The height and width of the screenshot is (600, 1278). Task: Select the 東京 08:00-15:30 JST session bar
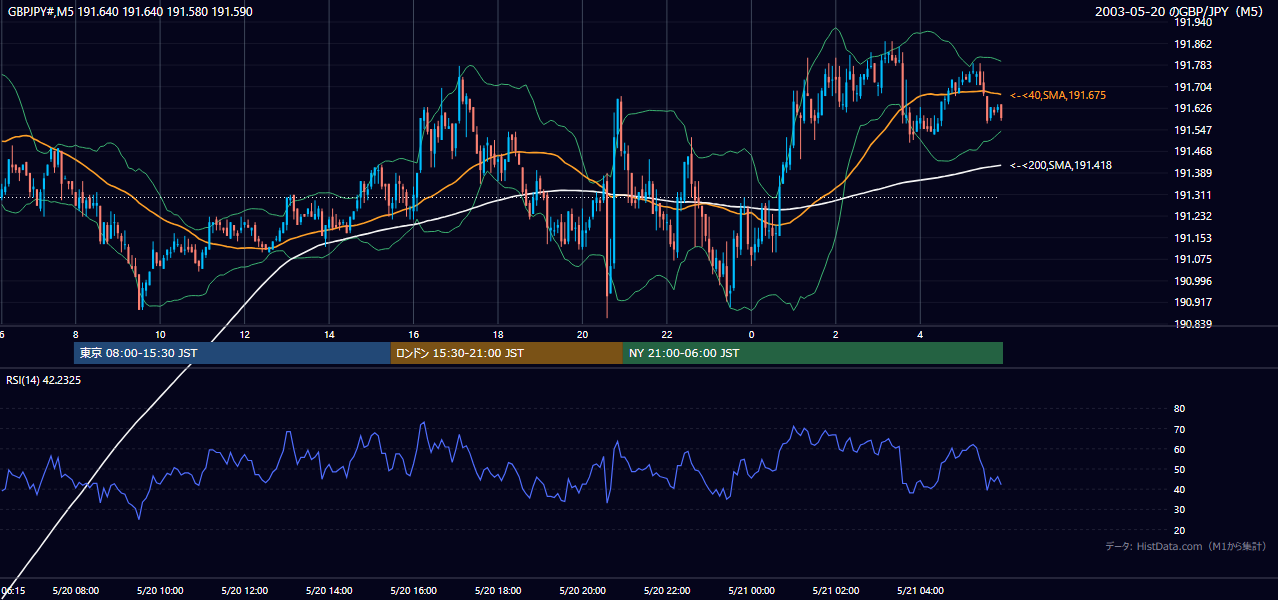pyautogui.click(x=232, y=353)
